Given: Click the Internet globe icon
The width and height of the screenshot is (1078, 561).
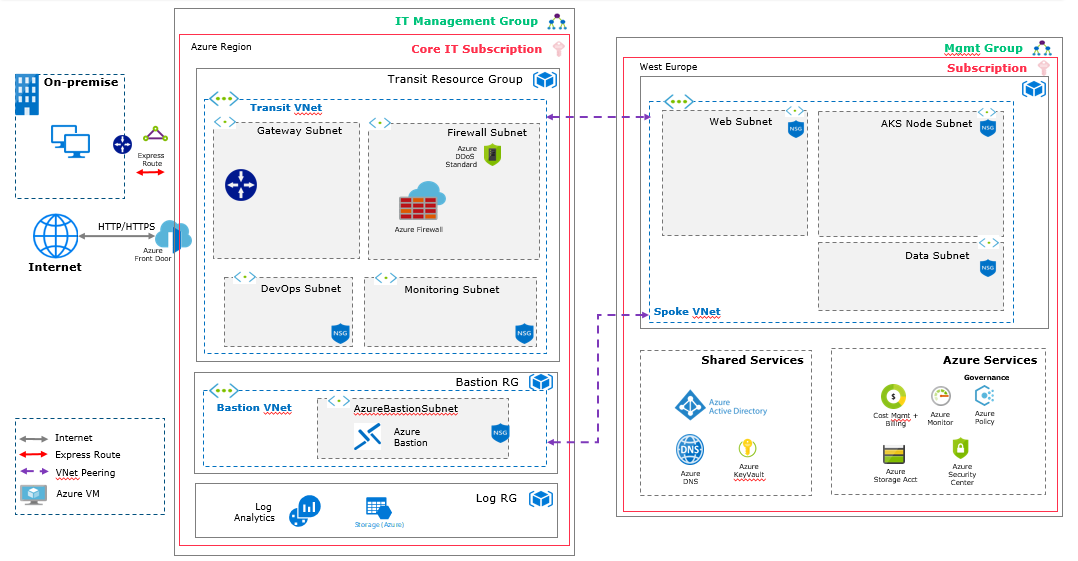Looking at the screenshot, I should tap(55, 236).
